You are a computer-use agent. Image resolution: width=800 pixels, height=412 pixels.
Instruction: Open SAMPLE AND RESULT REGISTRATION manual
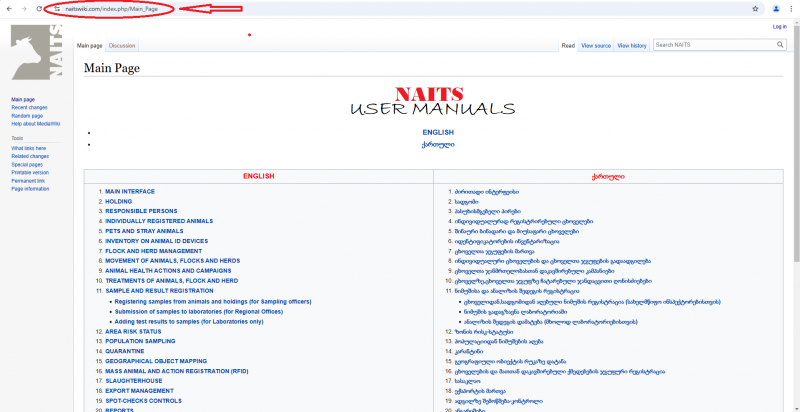tap(159, 291)
